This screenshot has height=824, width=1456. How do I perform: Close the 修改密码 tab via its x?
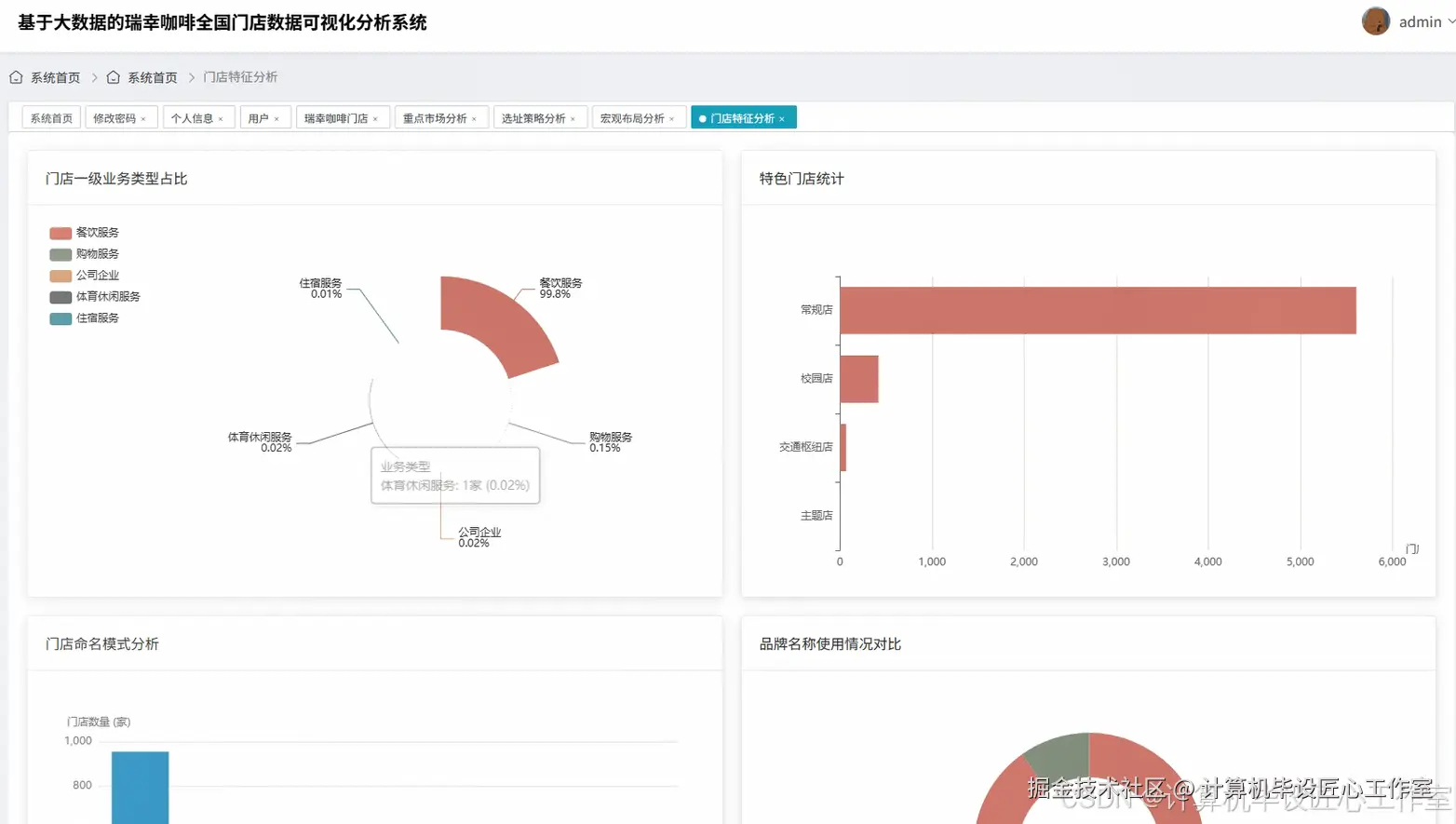(x=143, y=119)
